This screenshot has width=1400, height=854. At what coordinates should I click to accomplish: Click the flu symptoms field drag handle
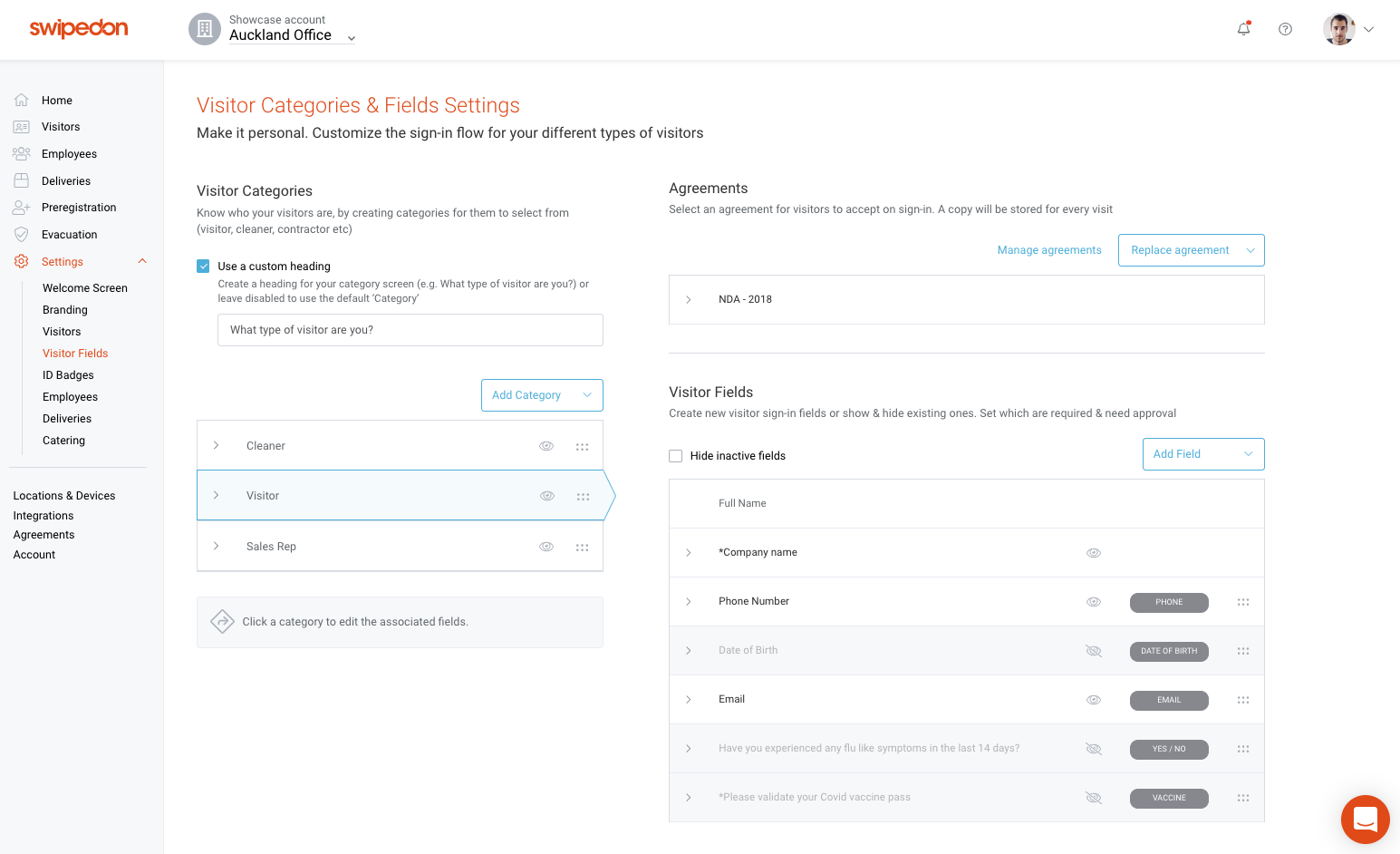pyautogui.click(x=1243, y=749)
